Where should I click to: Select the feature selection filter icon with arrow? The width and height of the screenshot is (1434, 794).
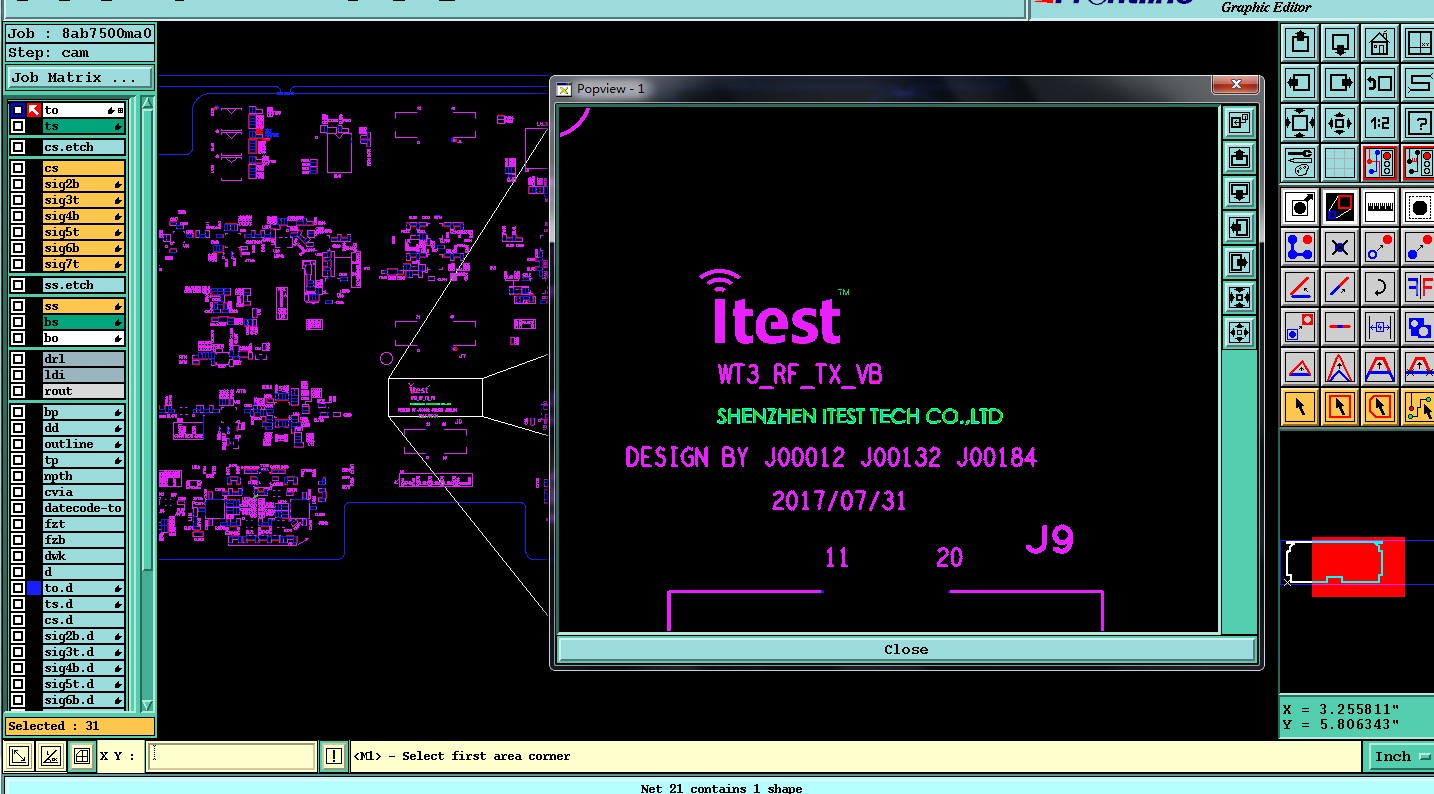click(1300, 207)
